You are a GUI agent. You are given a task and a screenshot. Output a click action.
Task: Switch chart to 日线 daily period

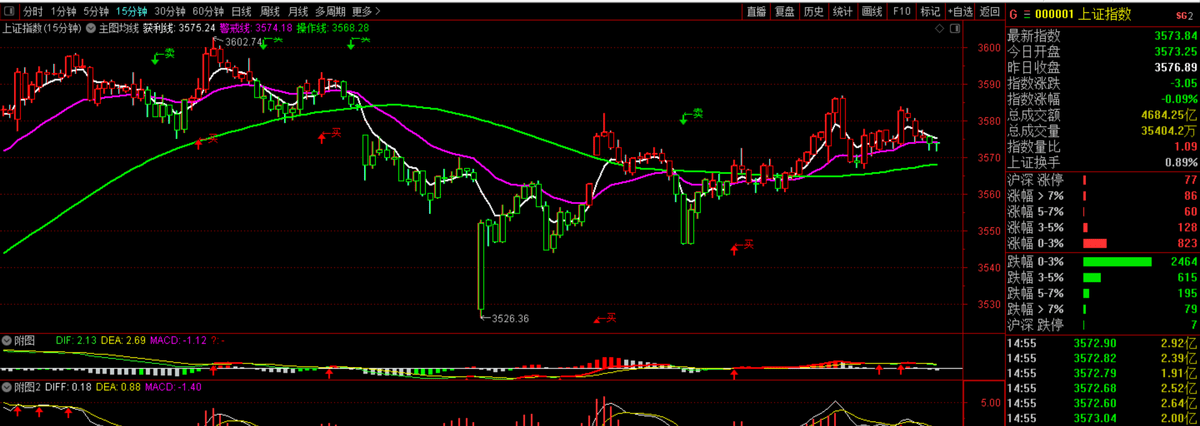(x=241, y=12)
